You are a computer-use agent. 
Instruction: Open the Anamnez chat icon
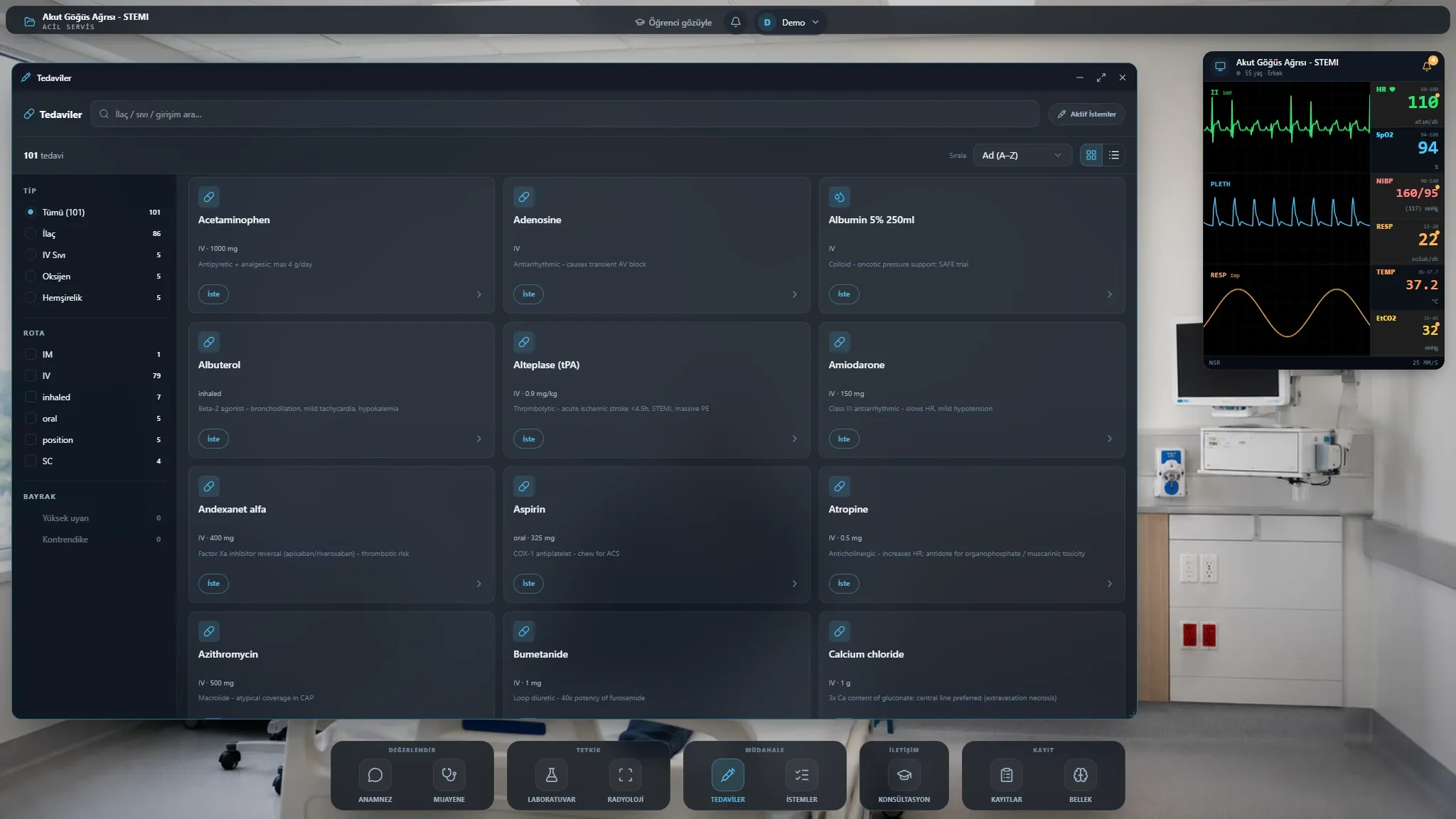[x=375, y=775]
